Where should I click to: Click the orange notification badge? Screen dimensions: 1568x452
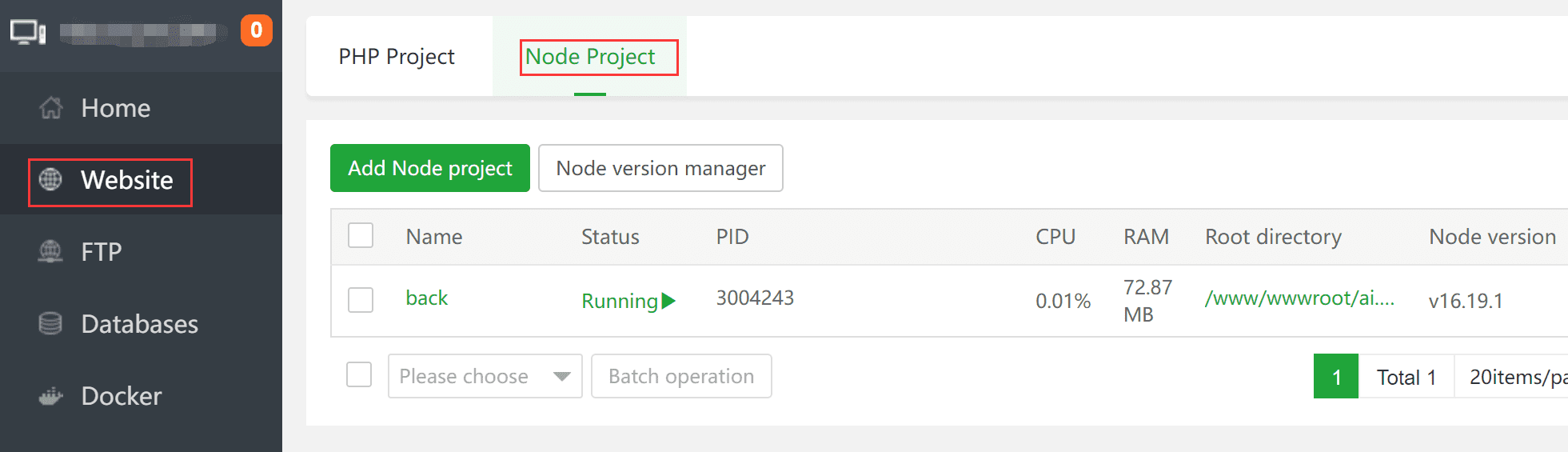pos(256,30)
